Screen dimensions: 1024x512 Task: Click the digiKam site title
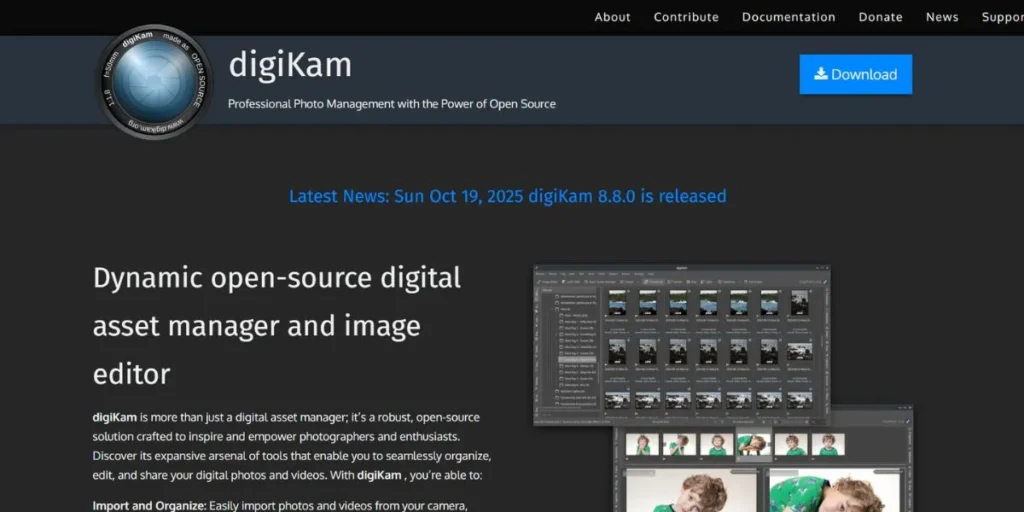(x=290, y=65)
